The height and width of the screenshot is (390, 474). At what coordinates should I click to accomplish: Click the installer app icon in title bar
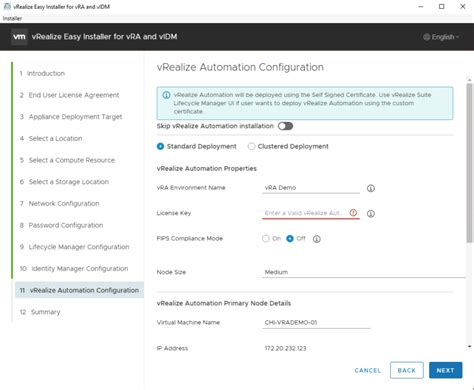point(7,6)
